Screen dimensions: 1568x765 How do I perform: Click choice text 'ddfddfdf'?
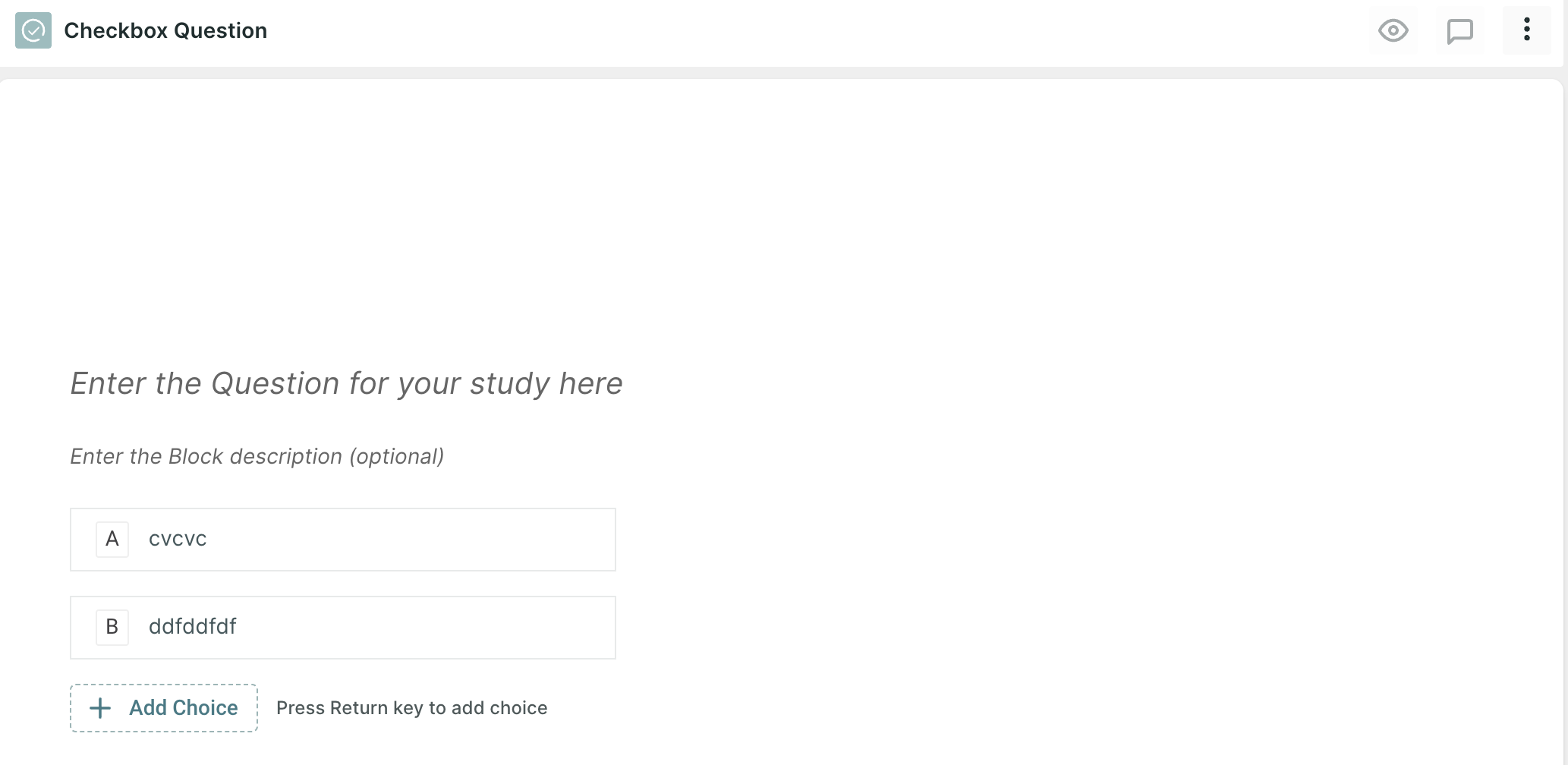click(193, 627)
